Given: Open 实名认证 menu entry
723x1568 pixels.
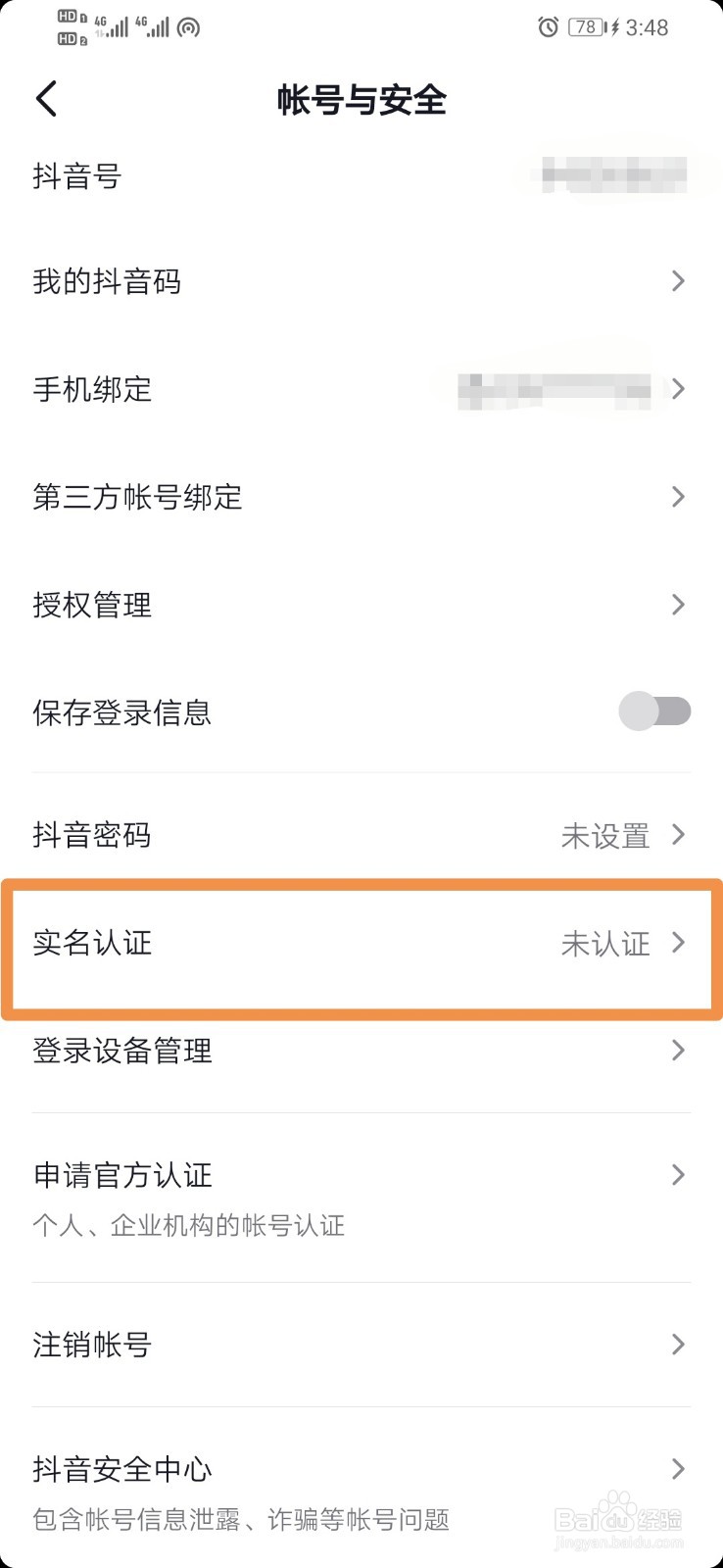Looking at the screenshot, I should [x=361, y=944].
